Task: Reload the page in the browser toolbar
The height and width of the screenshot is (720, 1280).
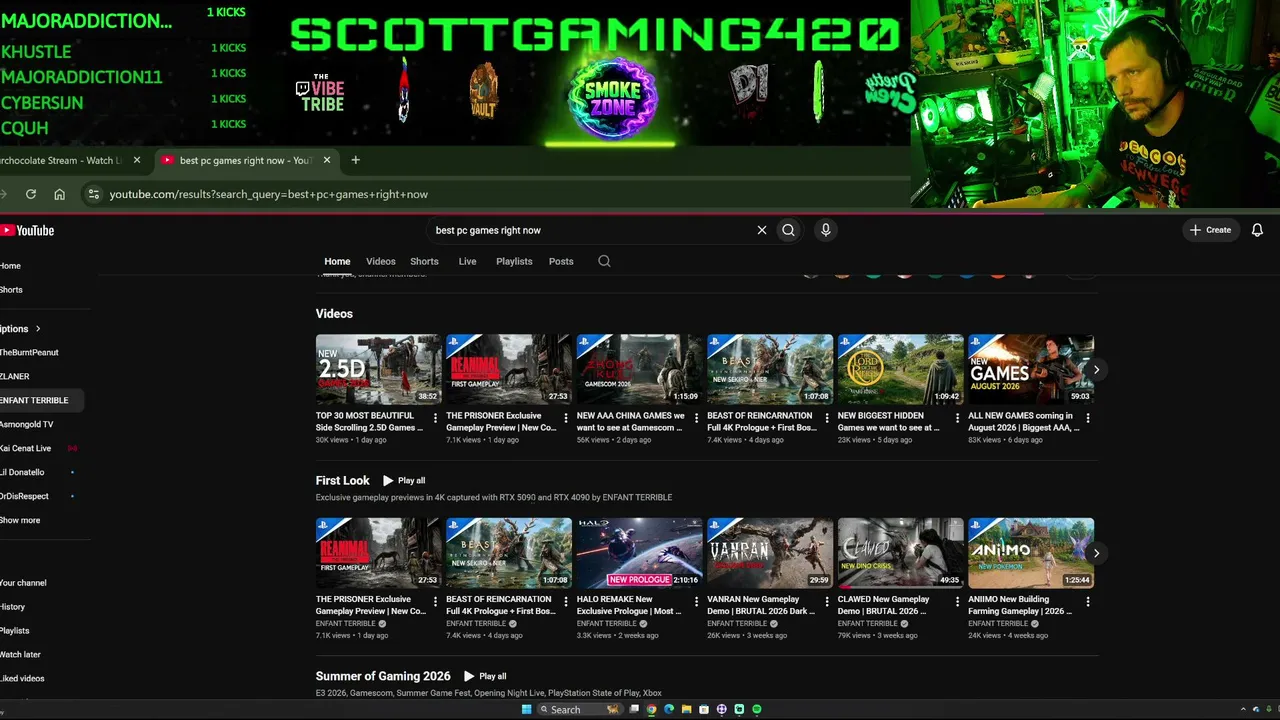Action: click(31, 194)
